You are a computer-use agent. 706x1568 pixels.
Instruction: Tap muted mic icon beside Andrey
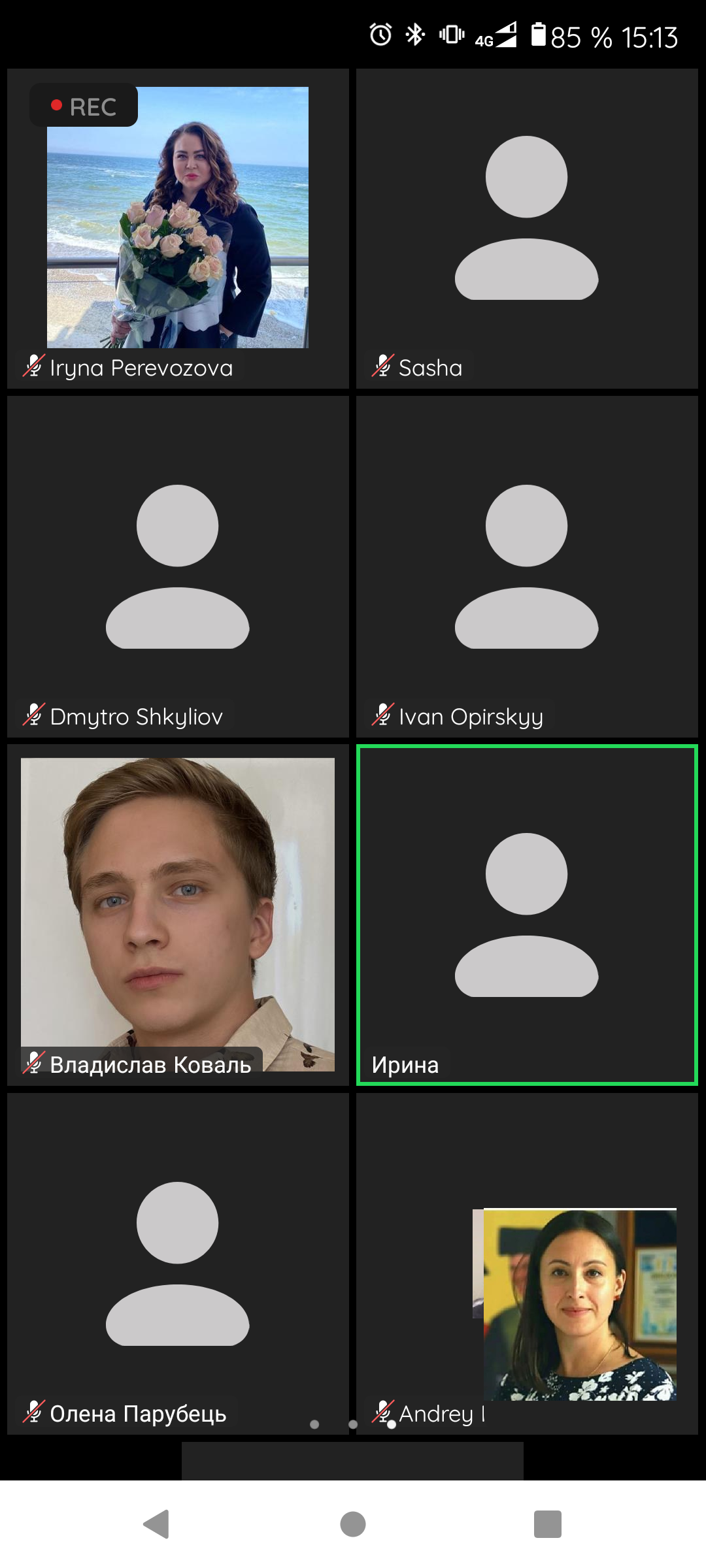pyautogui.click(x=383, y=1413)
